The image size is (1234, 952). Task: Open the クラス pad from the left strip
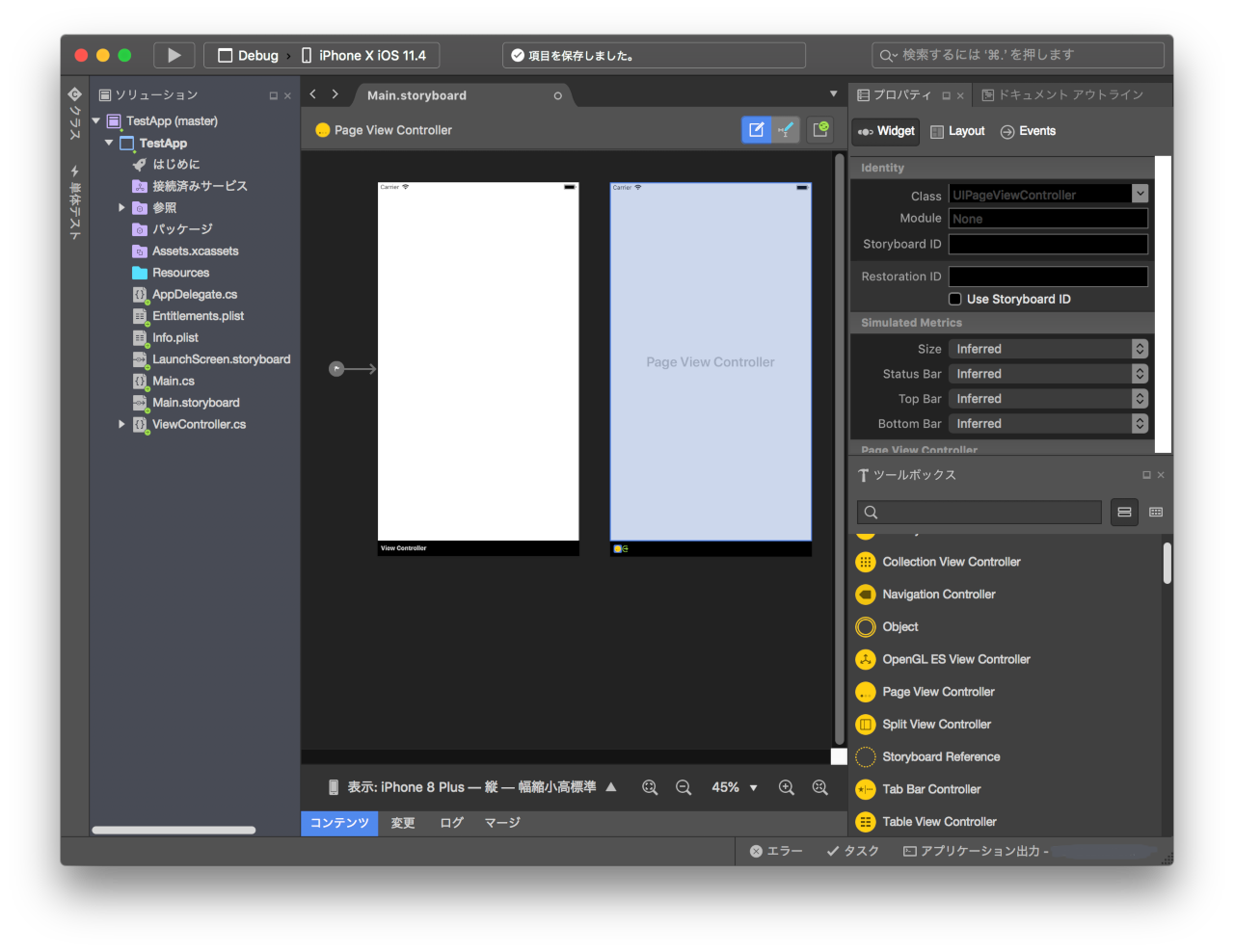click(x=74, y=115)
